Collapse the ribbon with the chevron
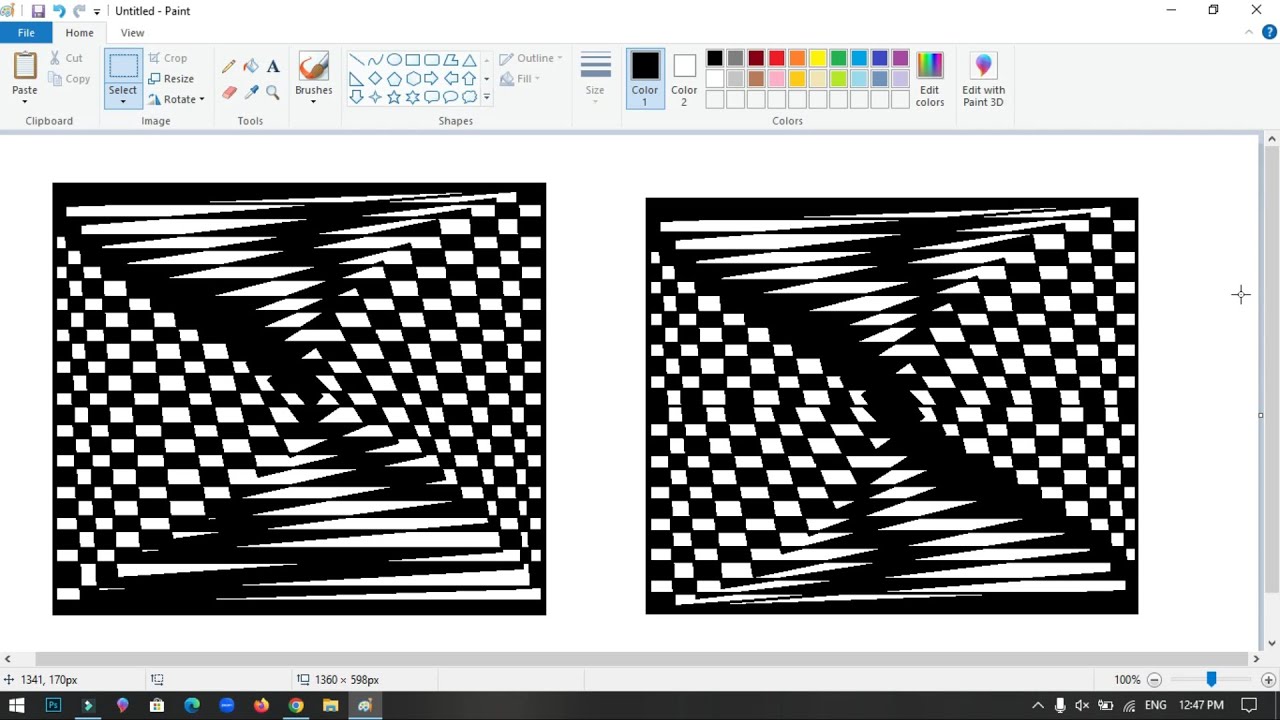 (x=1249, y=32)
